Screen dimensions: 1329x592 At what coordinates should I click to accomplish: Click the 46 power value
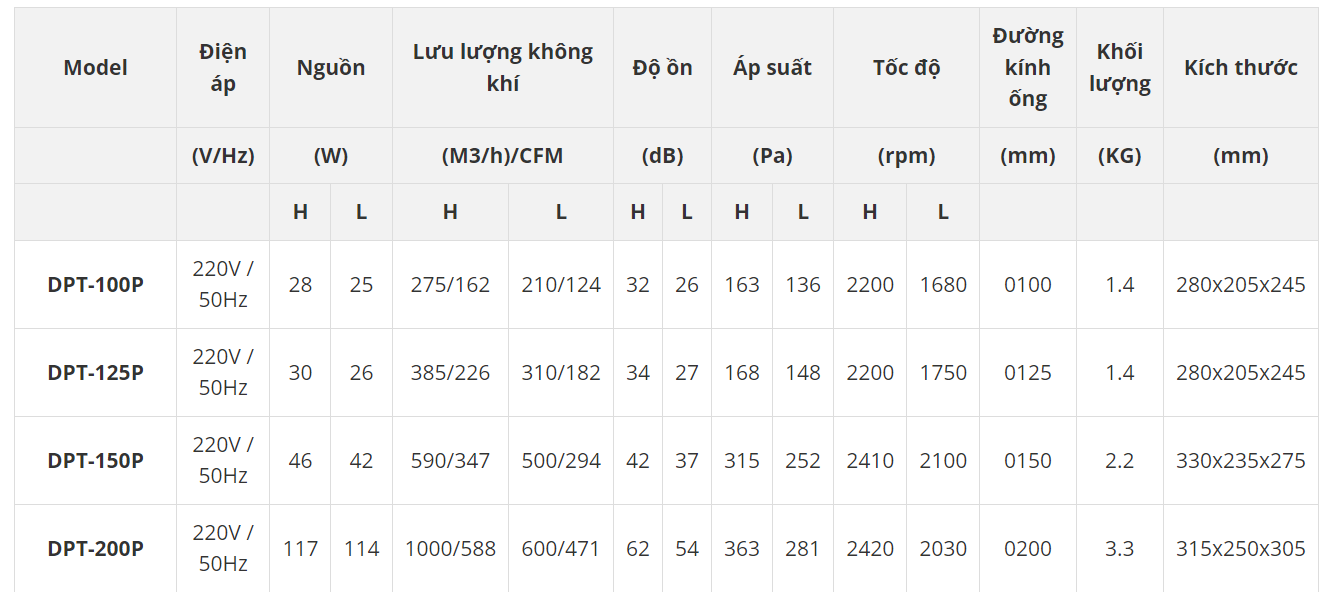[300, 461]
